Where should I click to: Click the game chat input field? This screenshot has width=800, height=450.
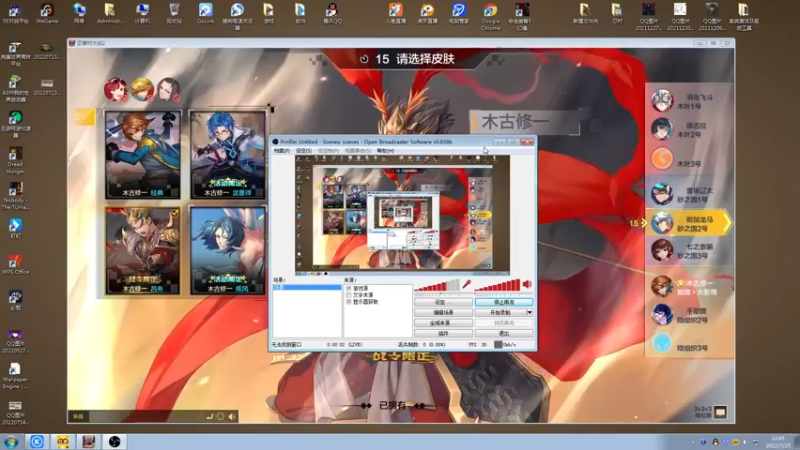click(145, 416)
